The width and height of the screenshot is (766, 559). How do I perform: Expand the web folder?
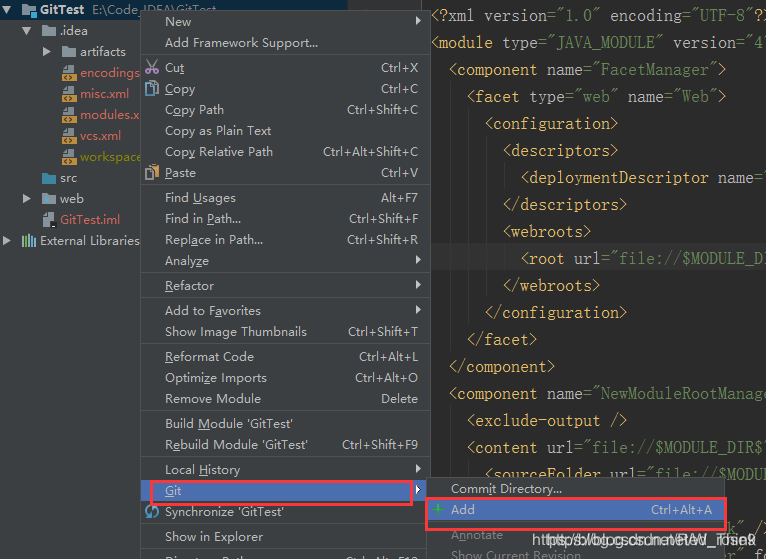pyautogui.click(x=26, y=199)
